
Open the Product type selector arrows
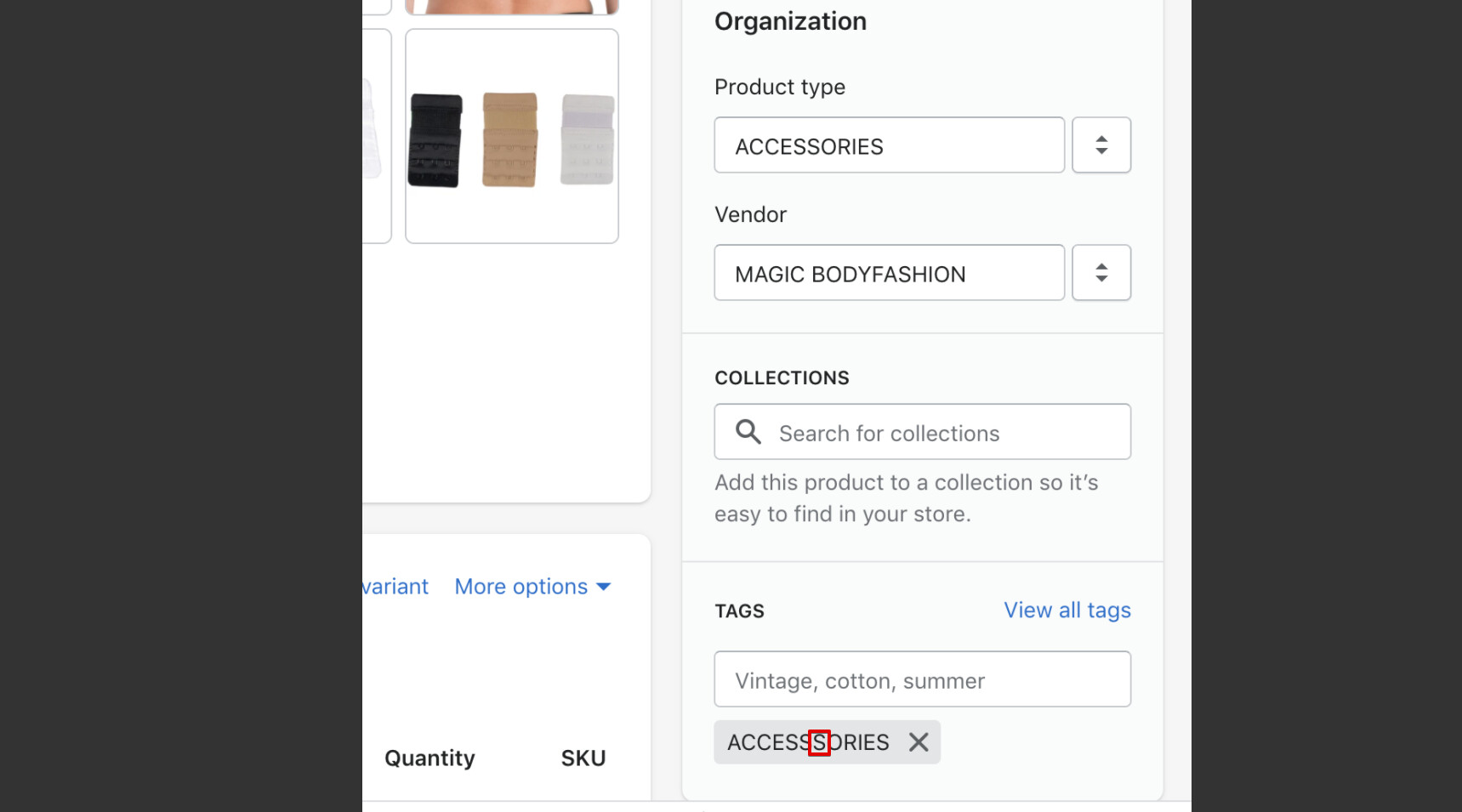tap(1101, 145)
